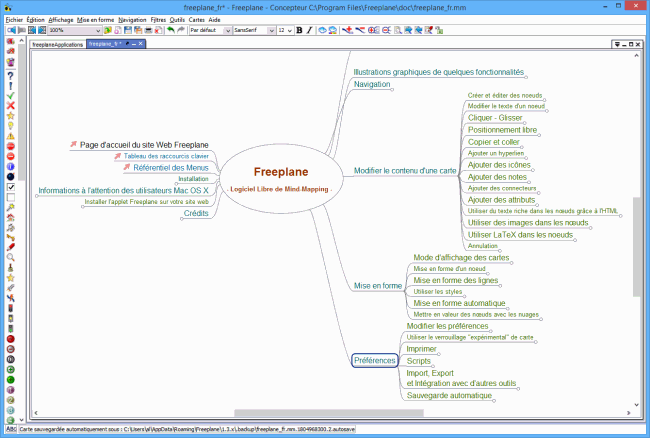
Task: Click the vertical scrollbar thumb of the map
Action: coord(637,247)
